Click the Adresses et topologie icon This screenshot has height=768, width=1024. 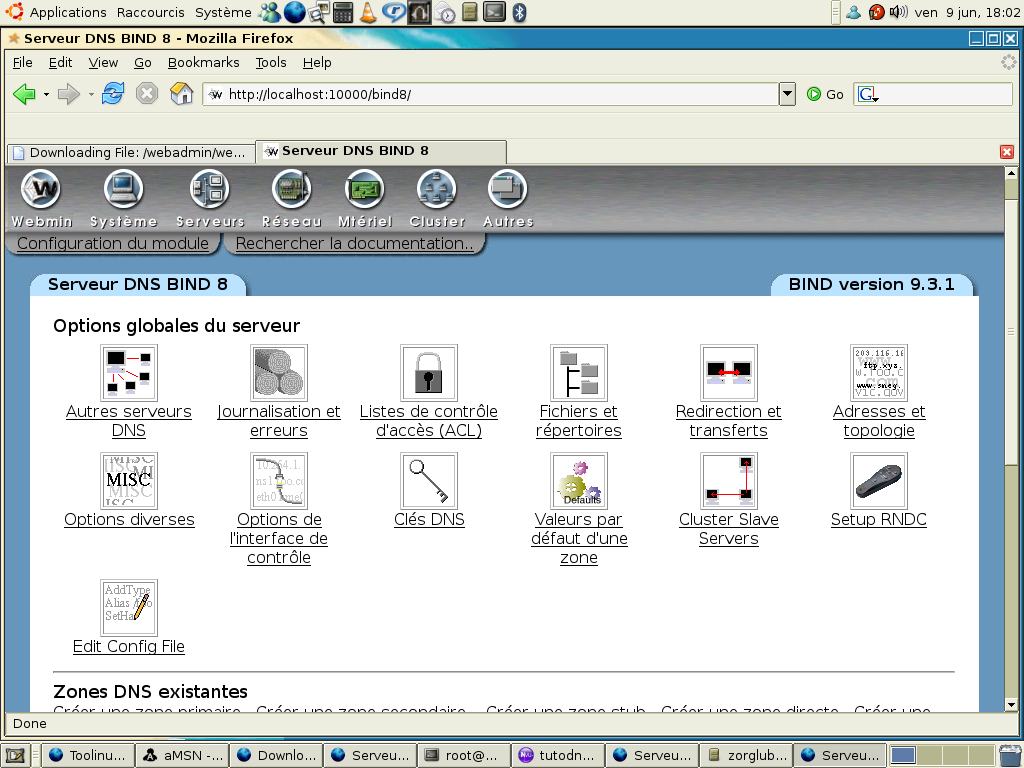tap(879, 373)
